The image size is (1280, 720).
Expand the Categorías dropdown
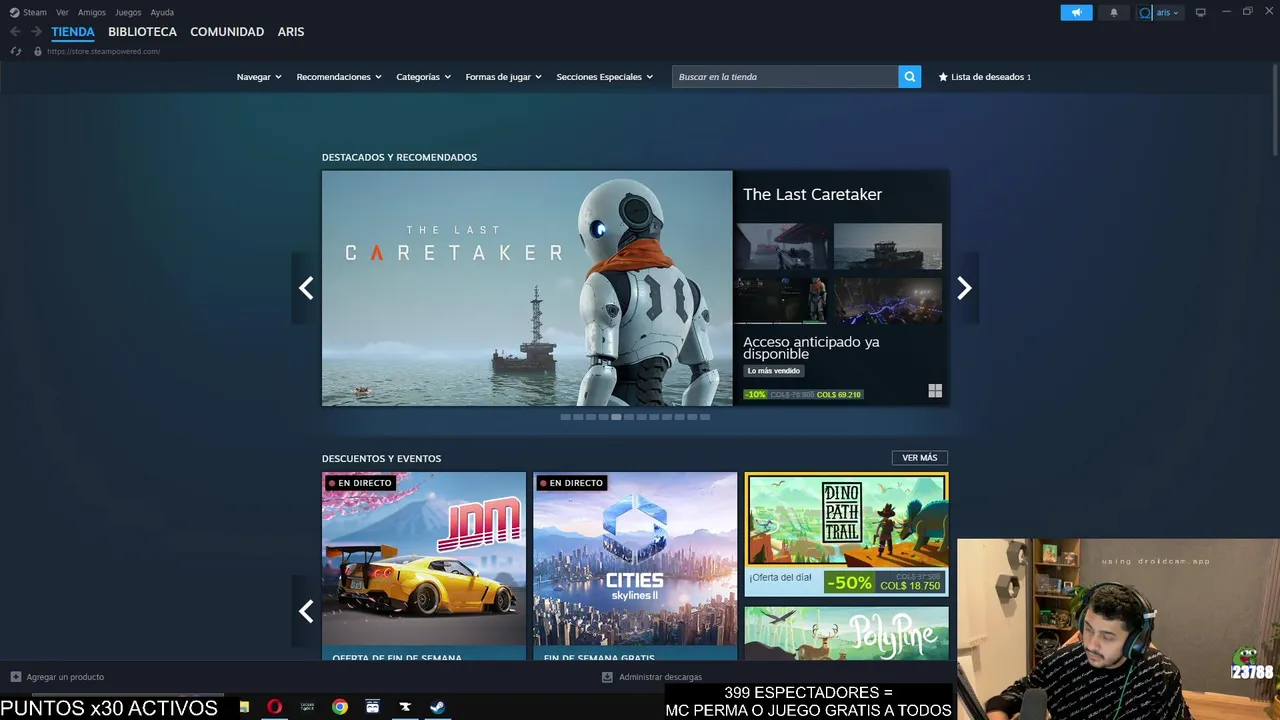[423, 77]
